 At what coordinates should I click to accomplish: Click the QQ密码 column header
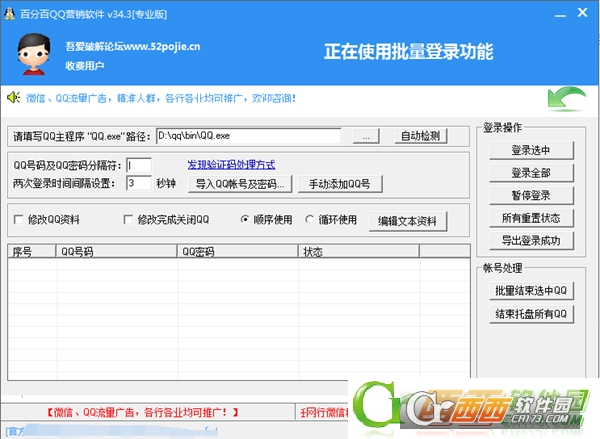coord(237,251)
